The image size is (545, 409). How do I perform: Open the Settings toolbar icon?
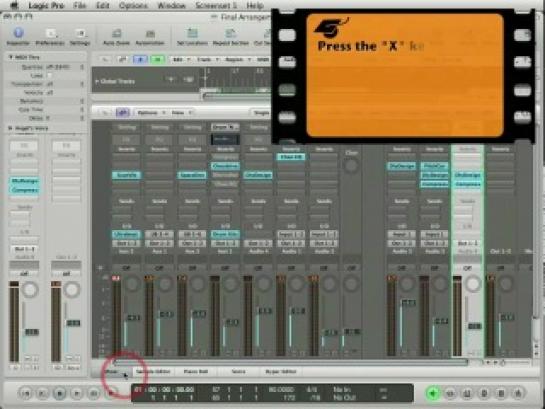click(80, 36)
